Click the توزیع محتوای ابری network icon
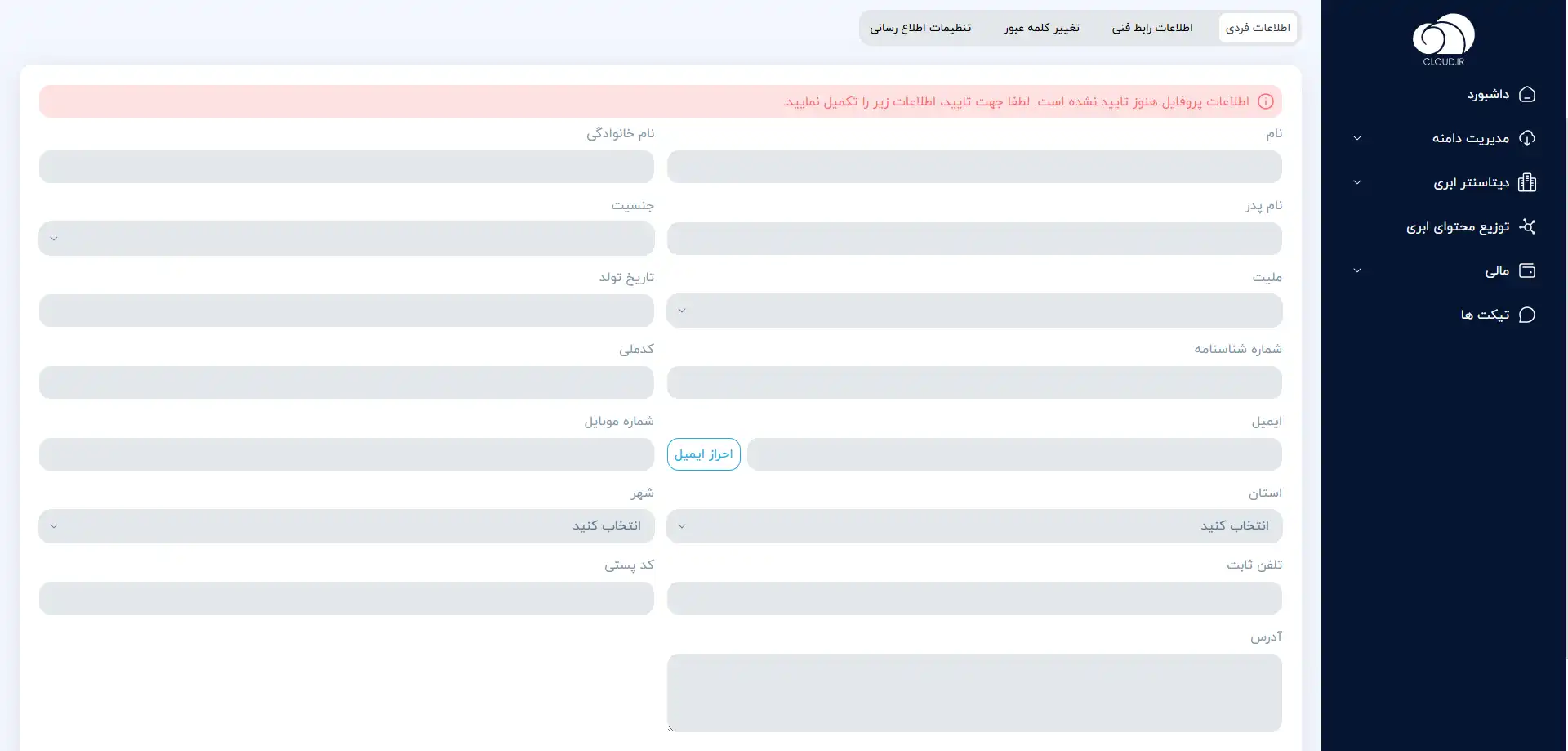The width and height of the screenshot is (1568, 751). pyautogui.click(x=1526, y=227)
